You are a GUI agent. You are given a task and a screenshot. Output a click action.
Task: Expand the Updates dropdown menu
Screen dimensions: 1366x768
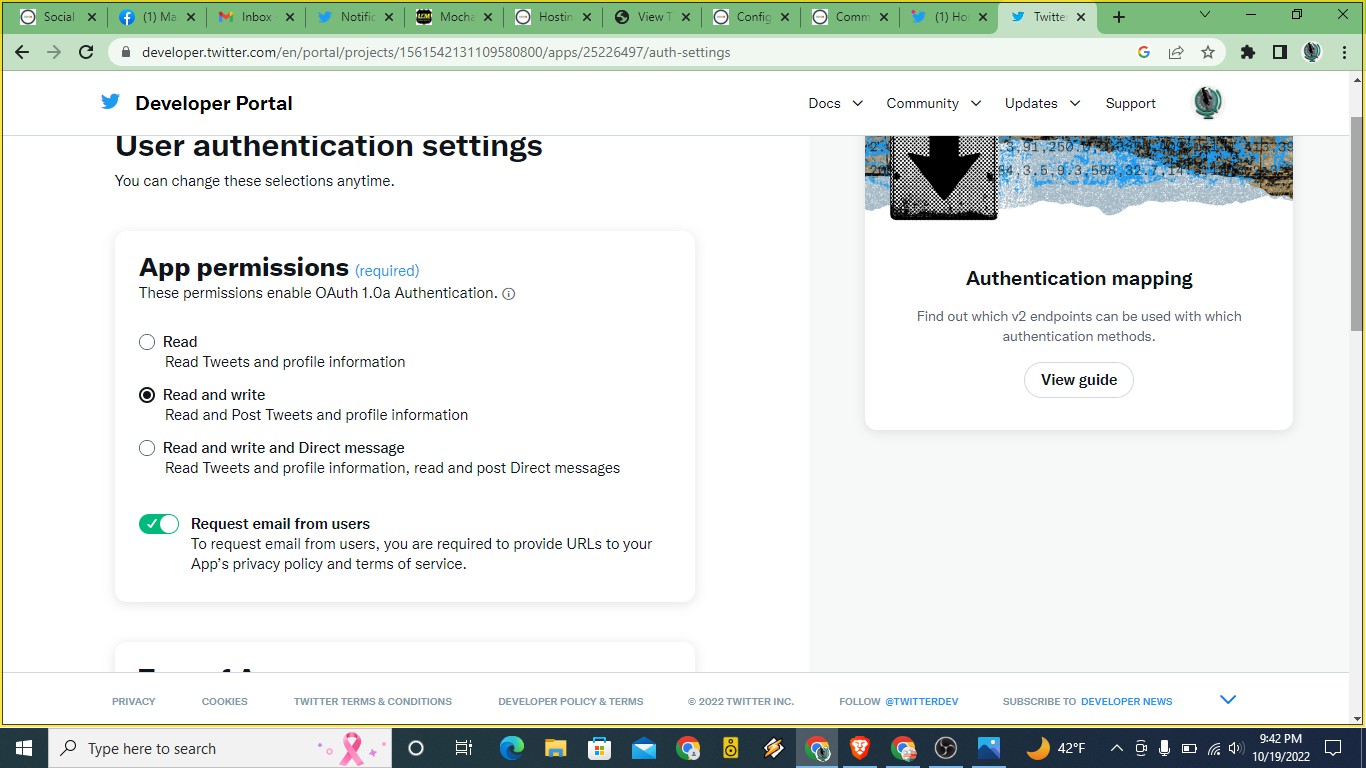click(x=1042, y=103)
